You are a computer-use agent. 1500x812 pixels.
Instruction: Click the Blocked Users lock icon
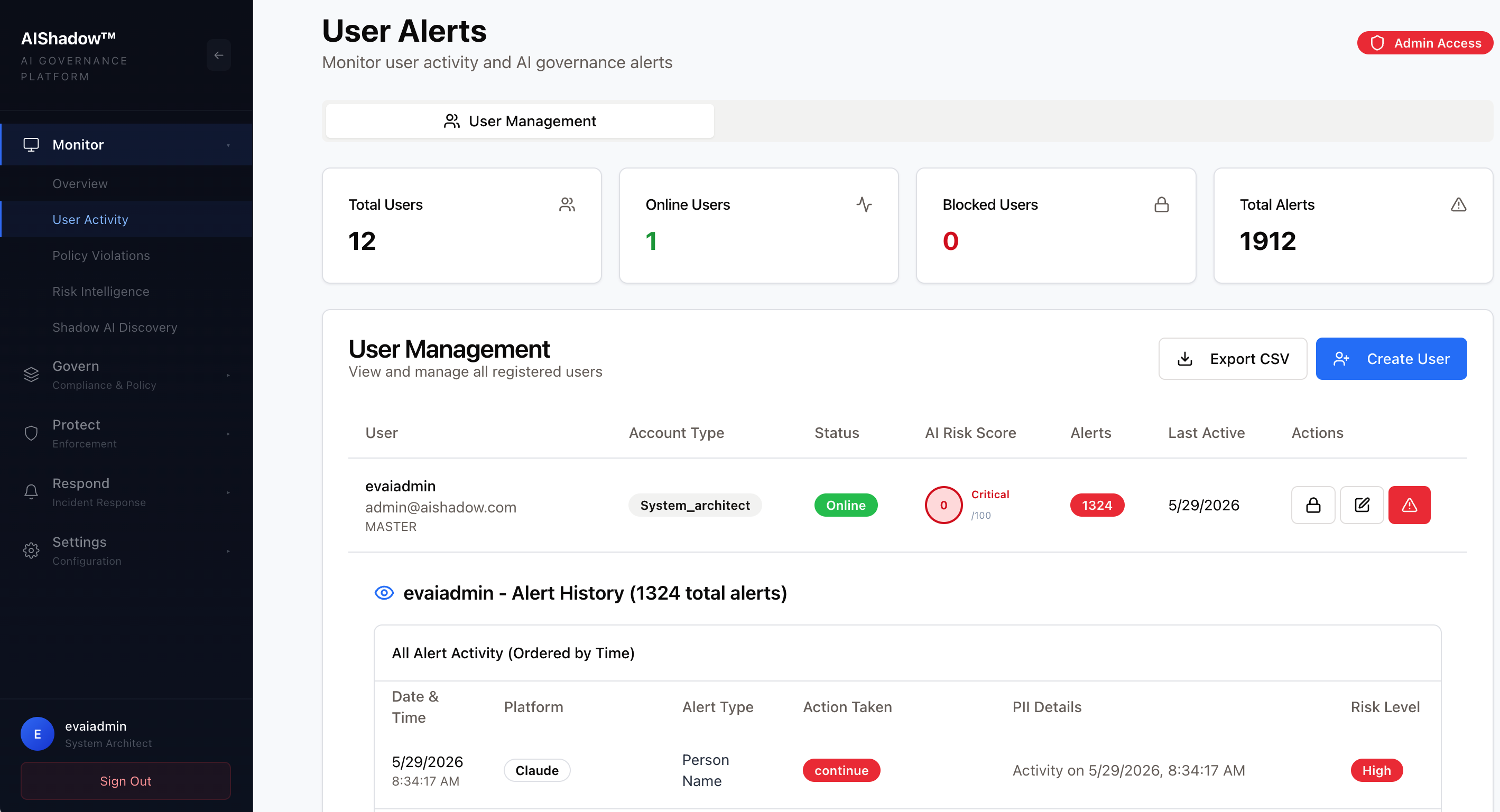click(x=1161, y=204)
